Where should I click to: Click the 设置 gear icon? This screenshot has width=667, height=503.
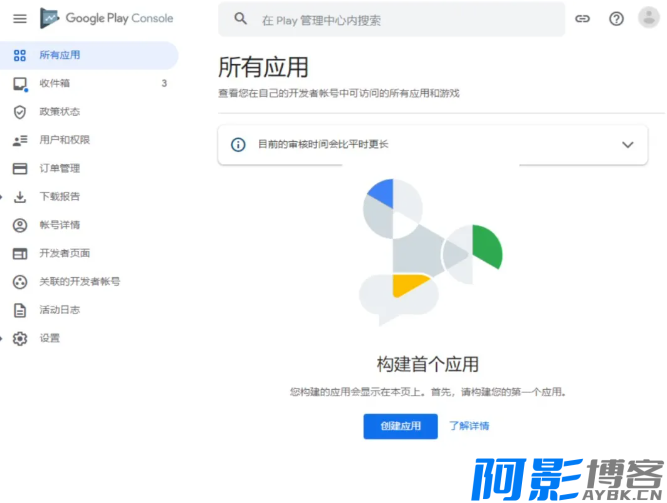point(20,339)
